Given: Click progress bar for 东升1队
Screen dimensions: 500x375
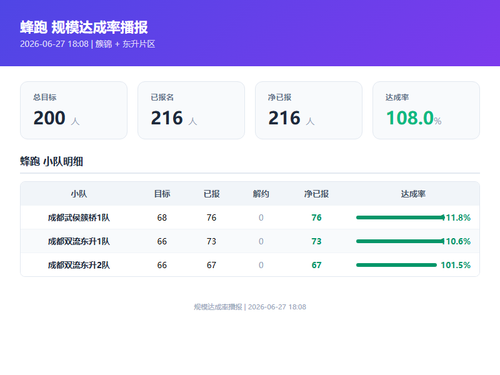Looking at the screenshot, I should coord(400,241).
